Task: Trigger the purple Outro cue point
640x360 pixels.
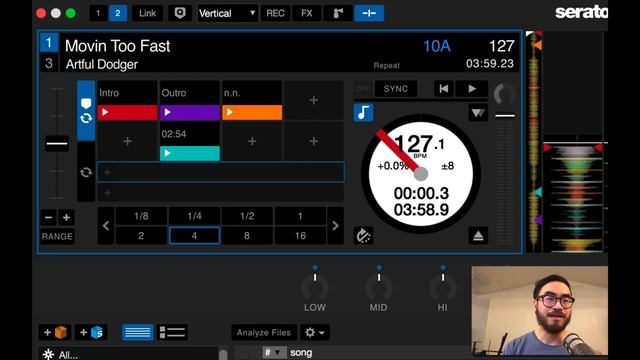Action: [189, 112]
